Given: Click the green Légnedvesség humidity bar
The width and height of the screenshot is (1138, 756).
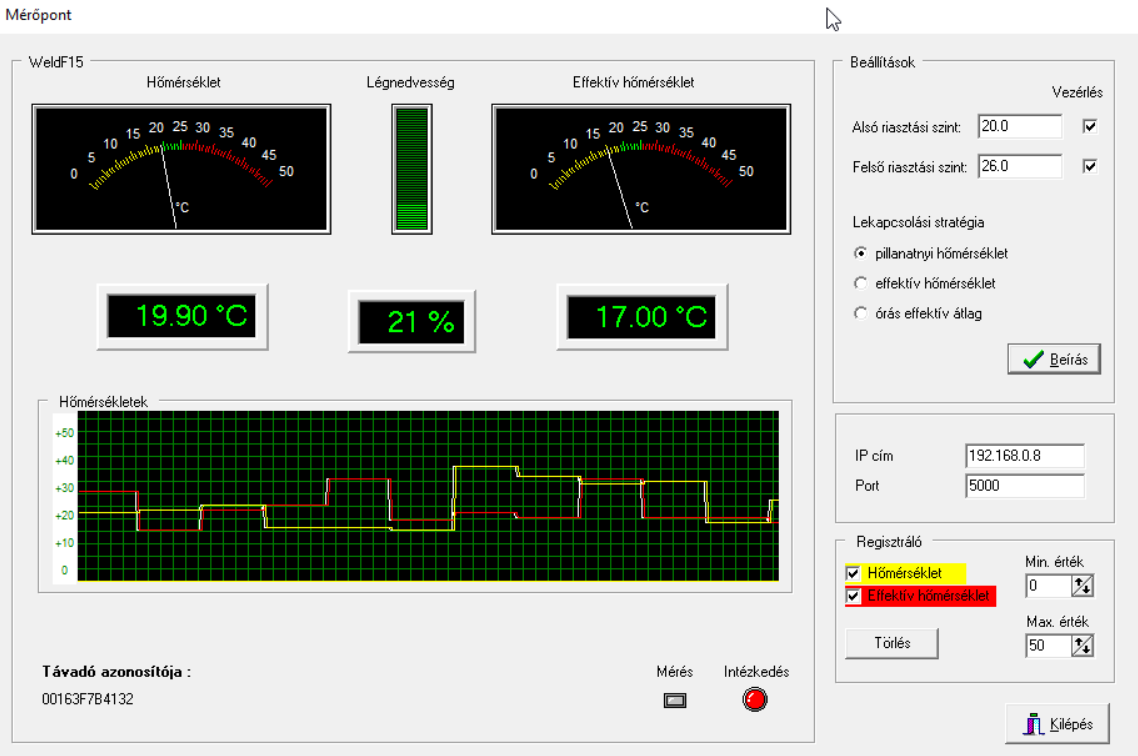Looking at the screenshot, I should [412, 169].
